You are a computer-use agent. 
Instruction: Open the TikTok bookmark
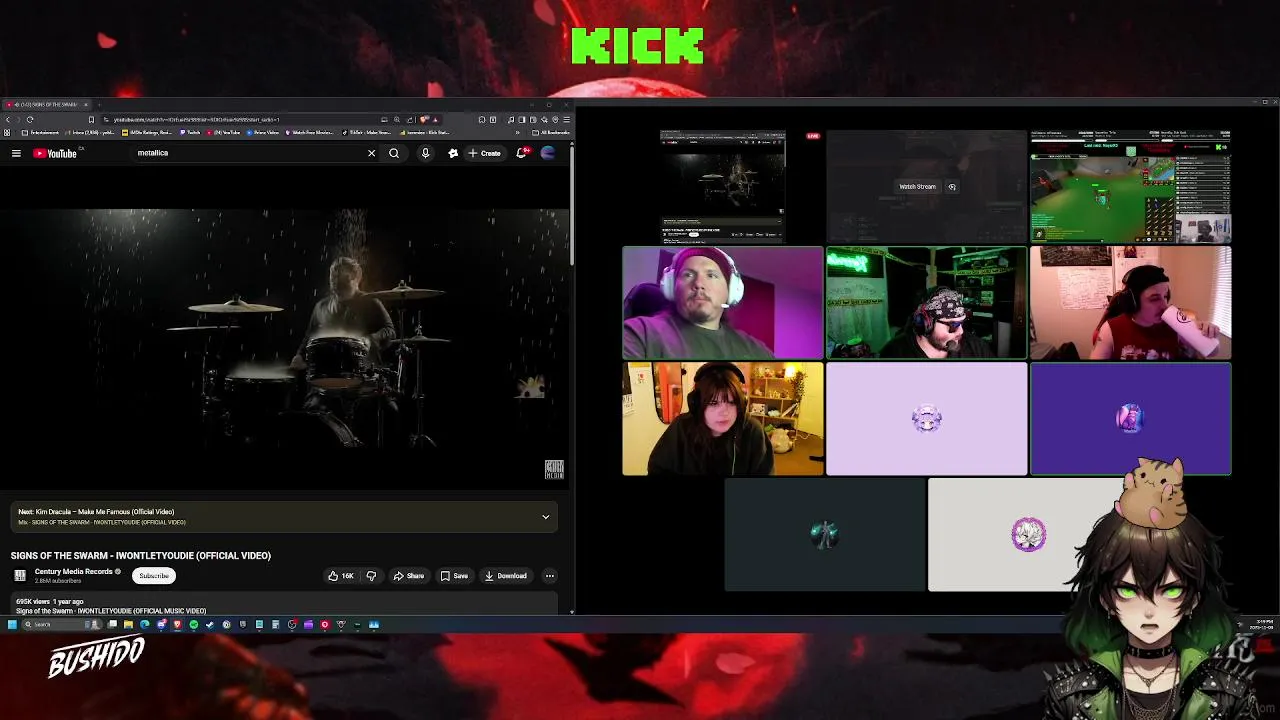point(367,132)
